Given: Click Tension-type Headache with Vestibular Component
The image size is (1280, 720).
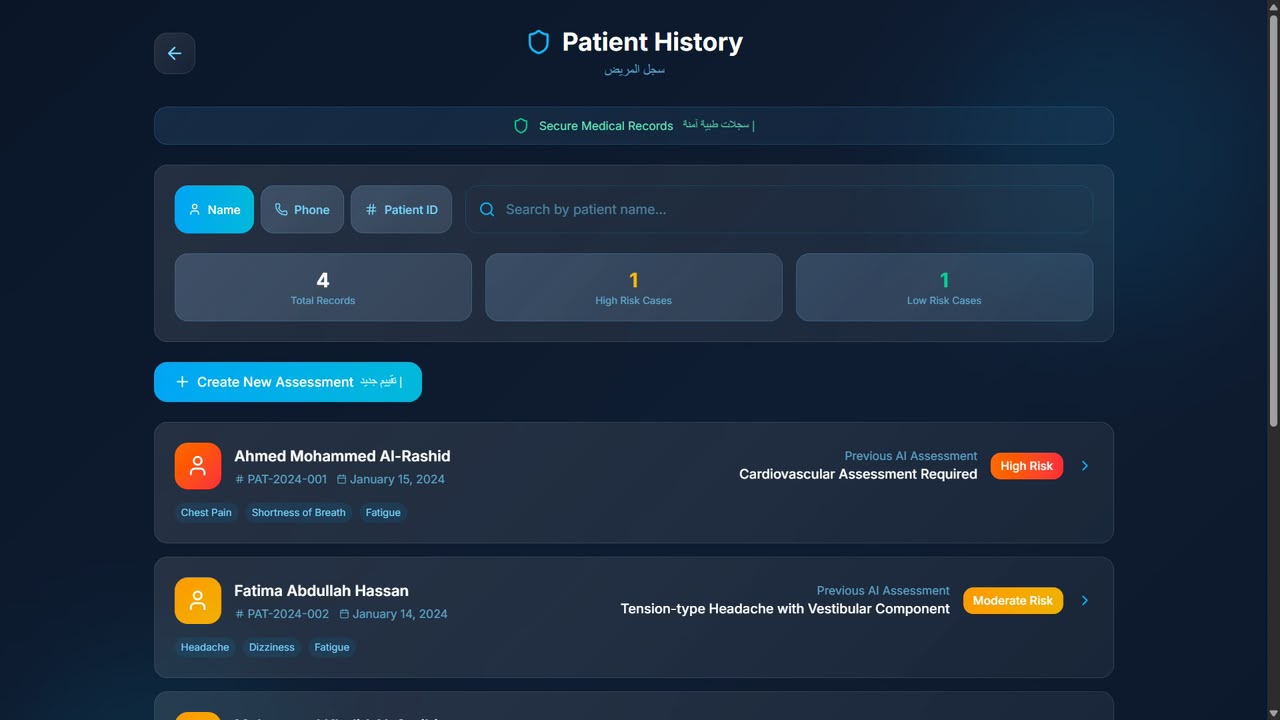Looking at the screenshot, I should (785, 609).
